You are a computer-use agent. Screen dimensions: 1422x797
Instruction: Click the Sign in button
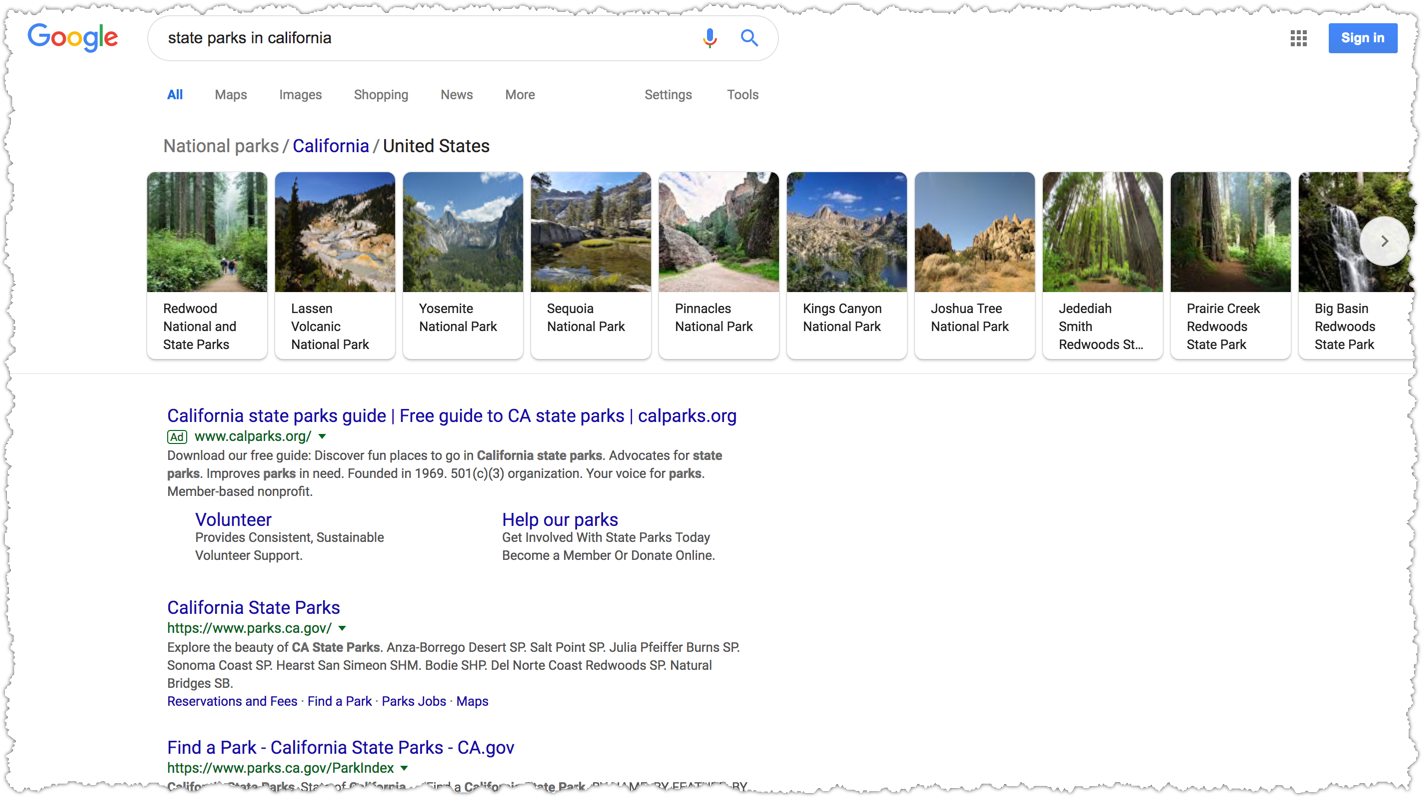pyautogui.click(x=1362, y=38)
